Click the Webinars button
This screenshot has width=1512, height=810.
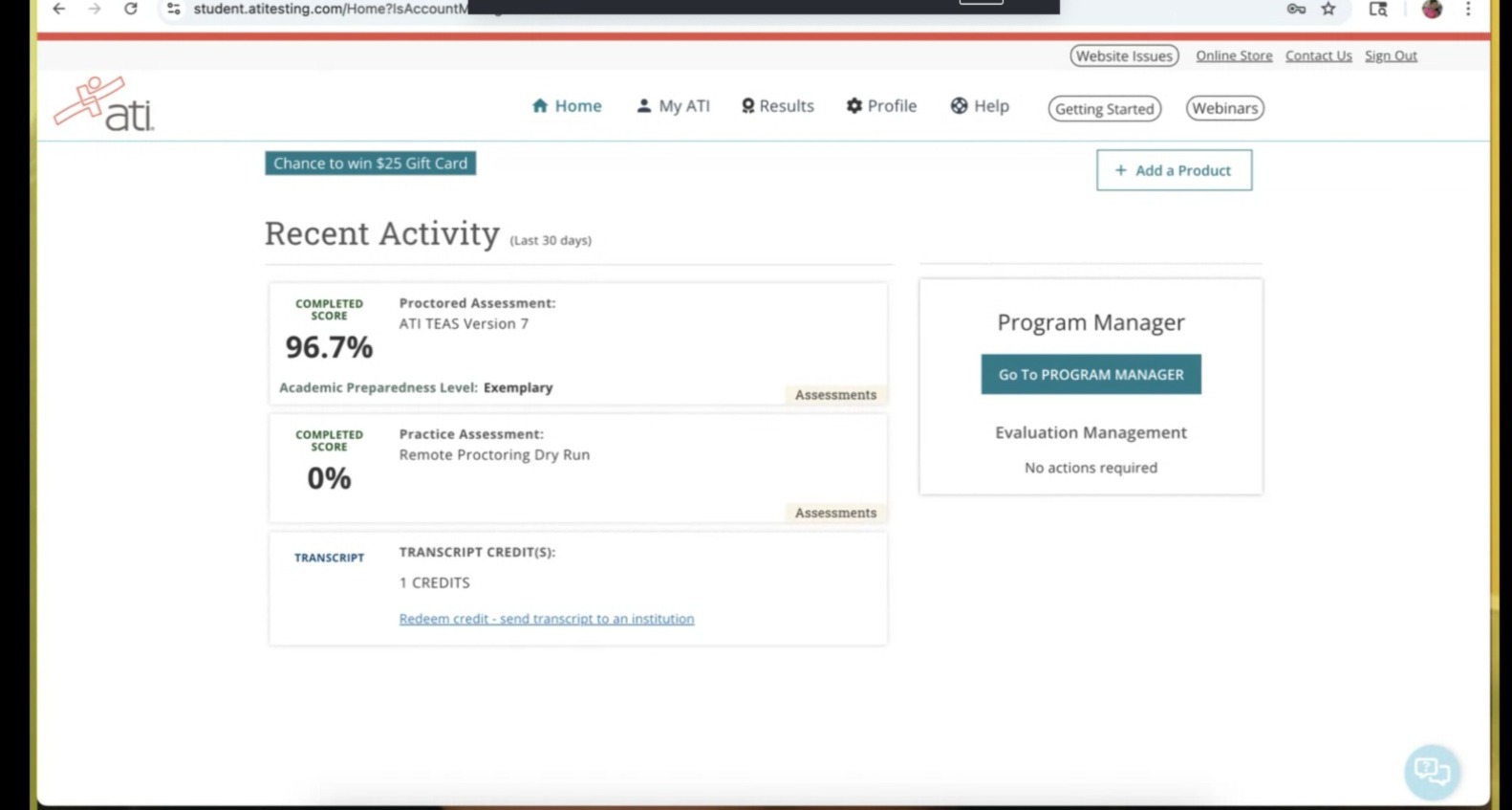(1224, 108)
